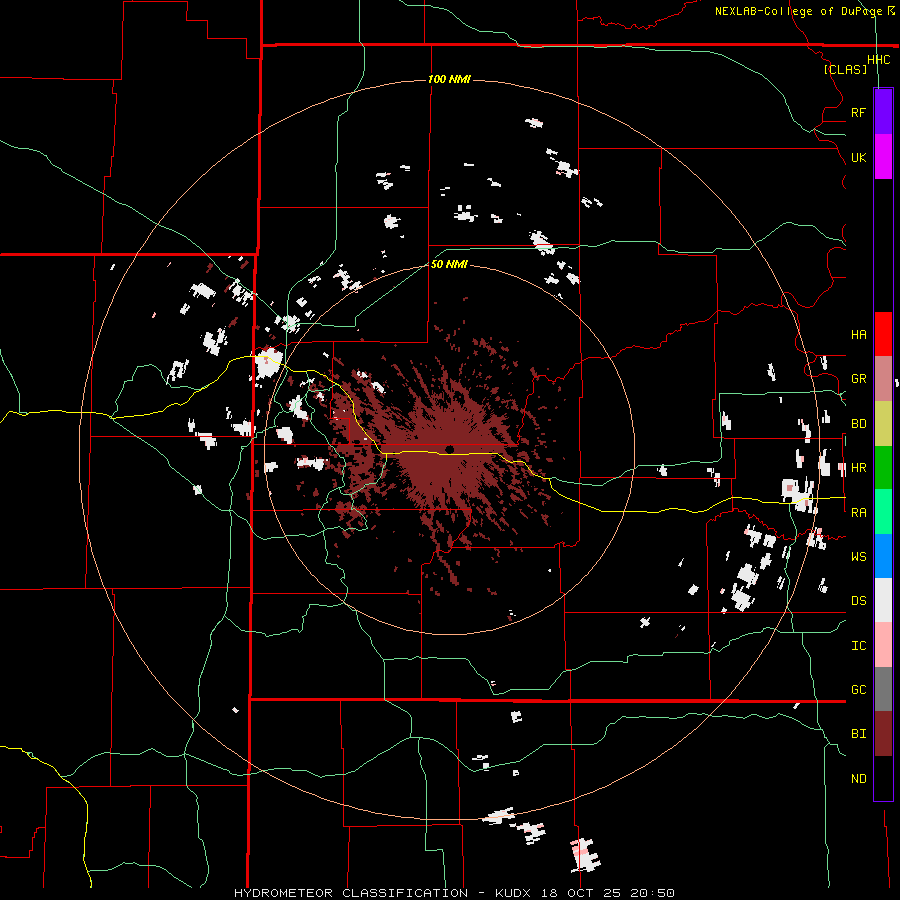The width and height of the screenshot is (900, 900).
Task: Click the GR legend label
Action: (858, 379)
